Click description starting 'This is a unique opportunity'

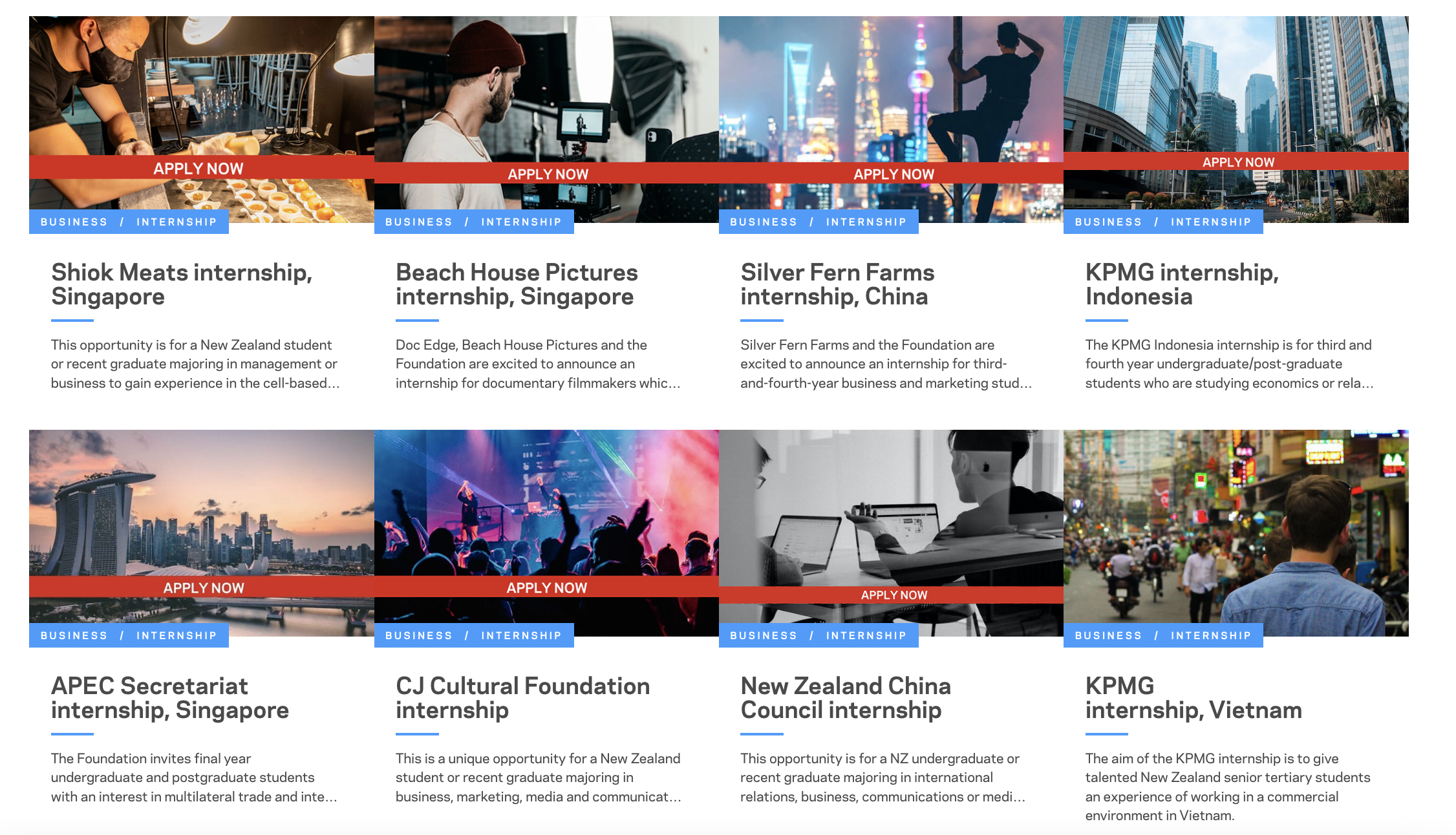tap(539, 777)
